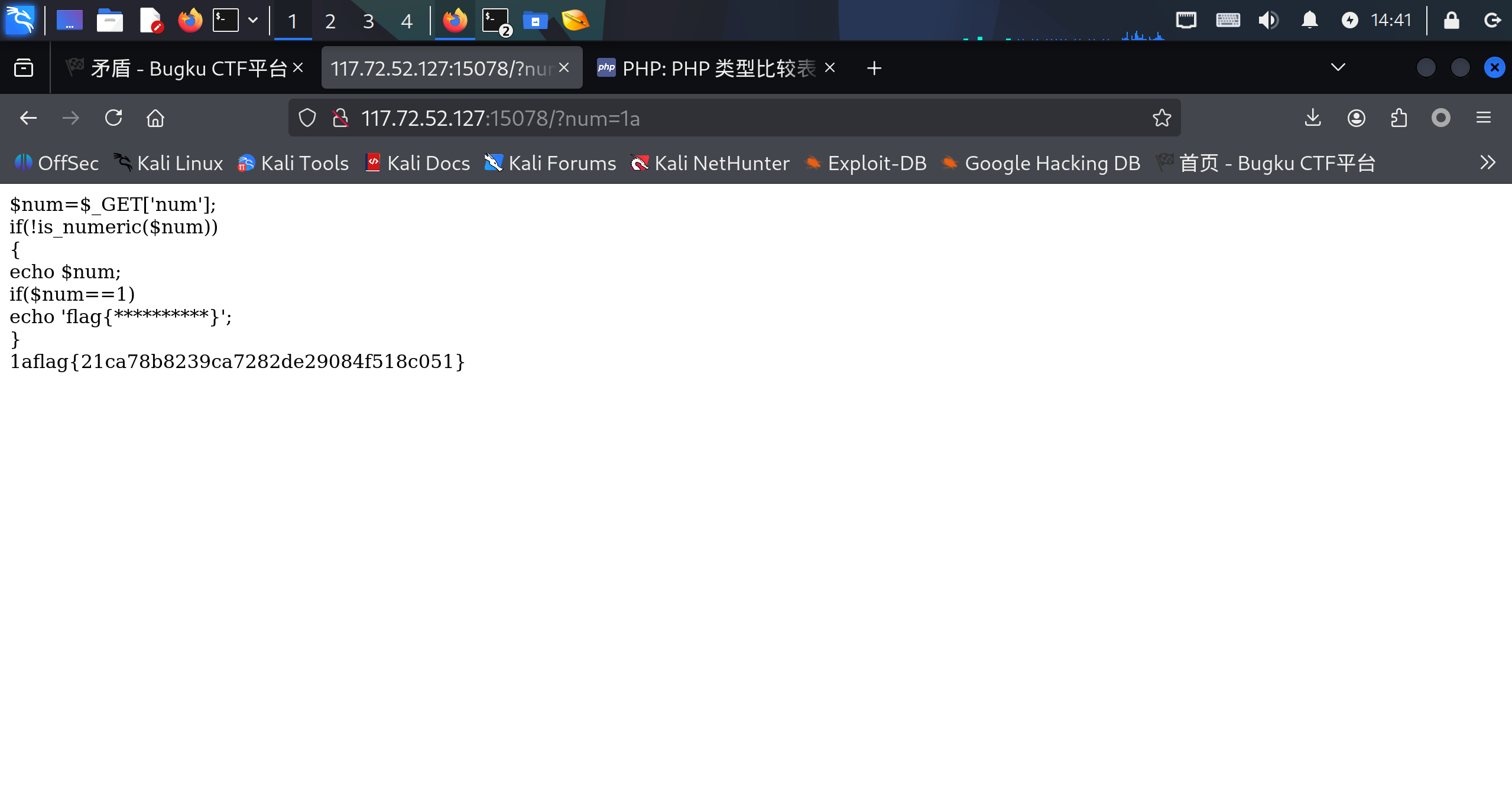Reload the current page
The width and height of the screenshot is (1512, 794).
[113, 118]
